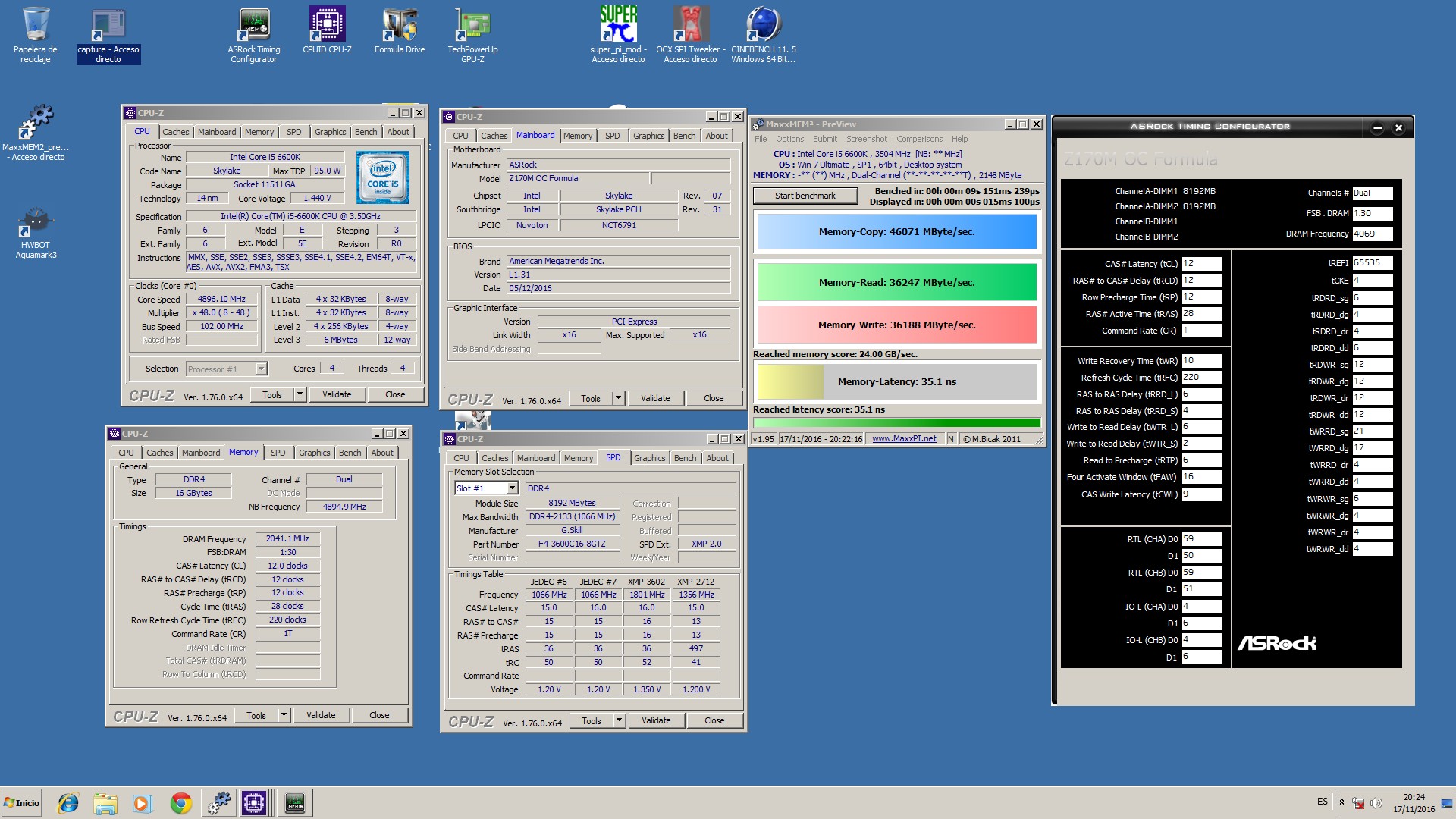Open About tab in SPD CPU-Z window
1456x819 pixels.
coord(717,458)
